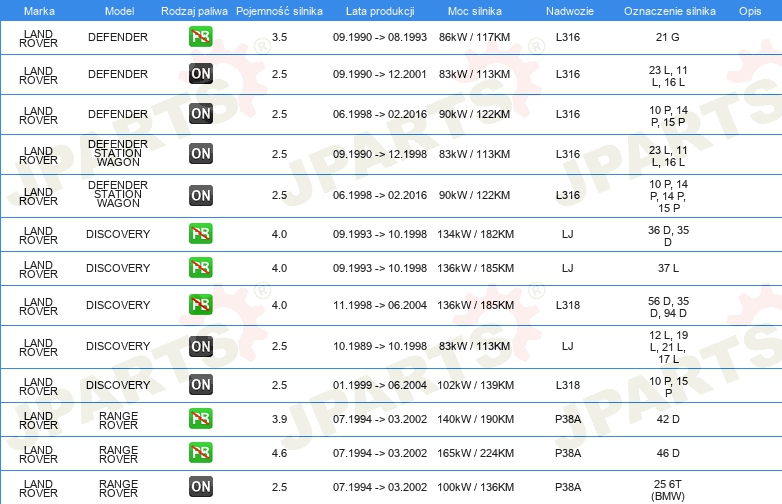This screenshot has width=782, height=504.
Task: Click ON icon for Defender Station Wagon 83kW
Action: pos(200,154)
